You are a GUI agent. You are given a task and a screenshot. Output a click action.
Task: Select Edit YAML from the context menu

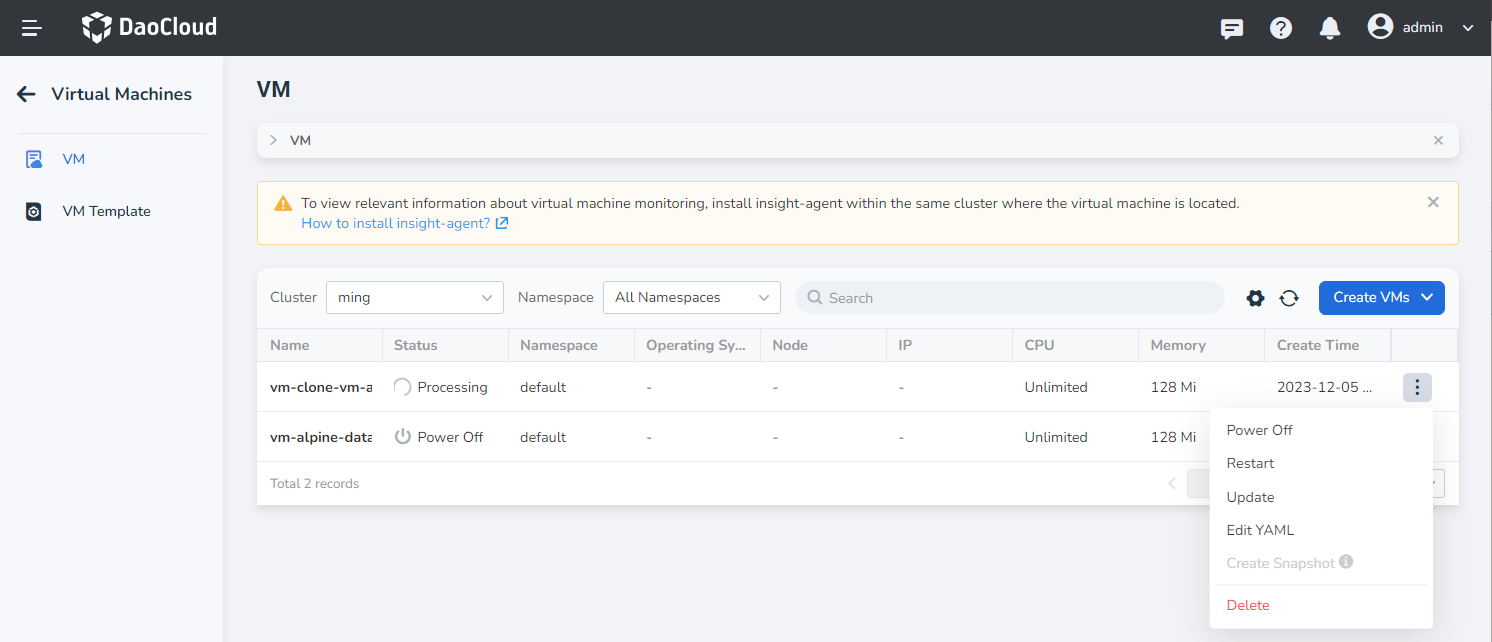pos(1260,529)
